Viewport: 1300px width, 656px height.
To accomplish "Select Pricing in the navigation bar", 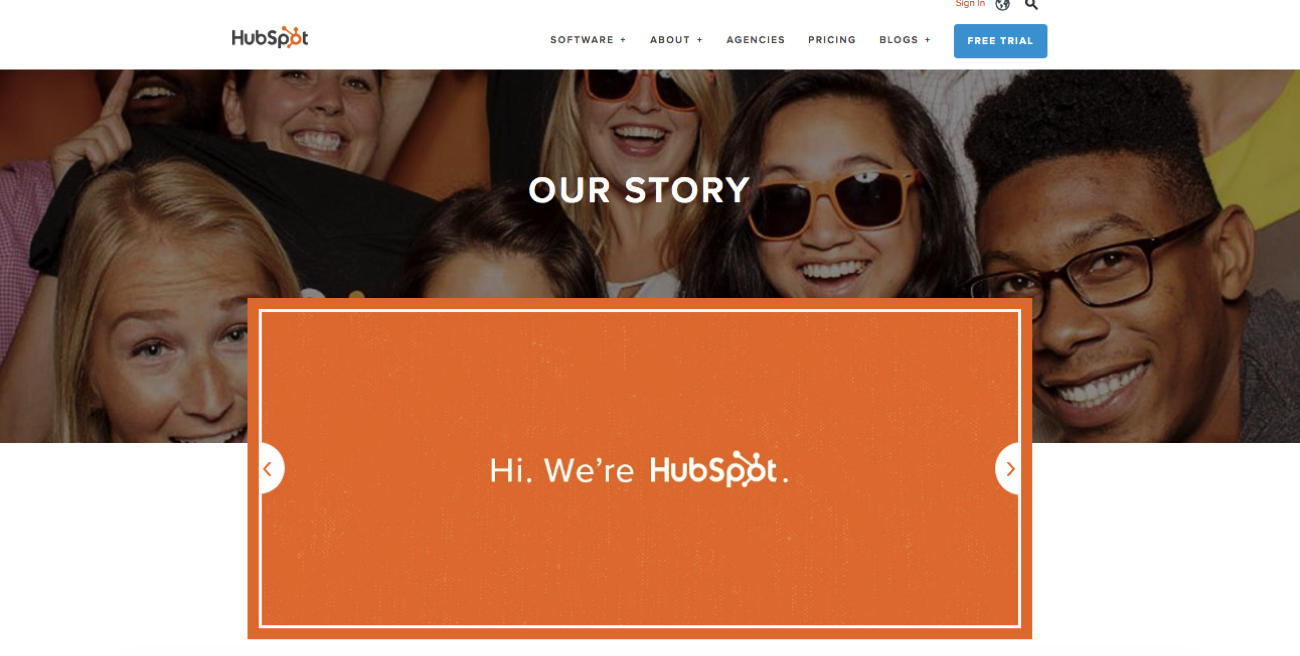I will (832, 40).
